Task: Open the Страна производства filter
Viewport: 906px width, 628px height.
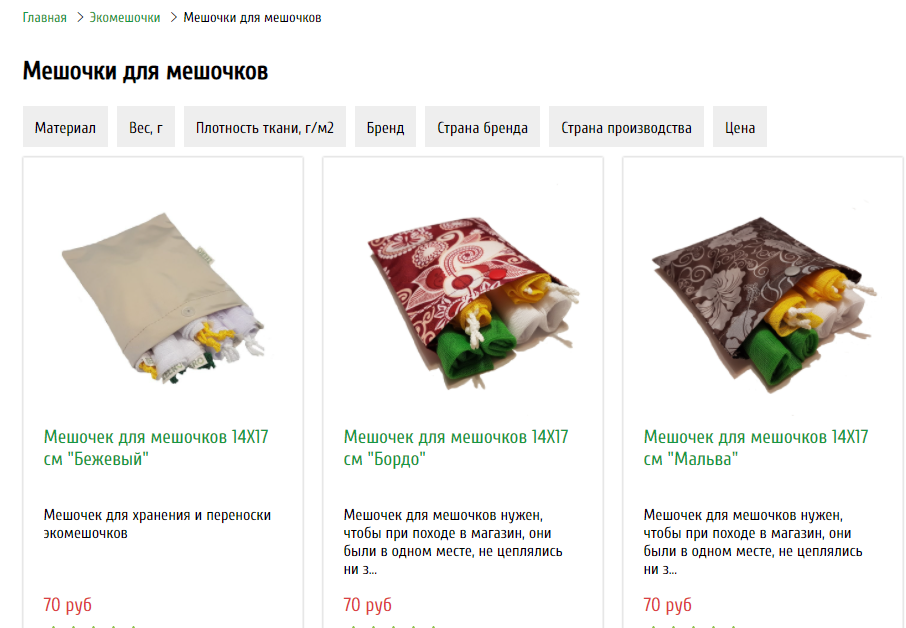Action: (626, 127)
